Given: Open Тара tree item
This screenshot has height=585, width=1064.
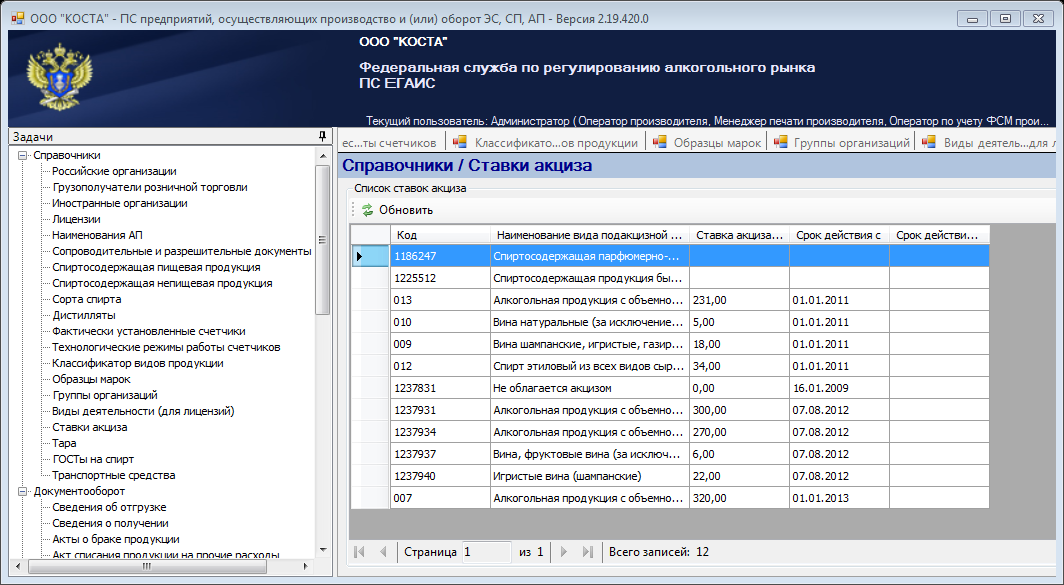Looking at the screenshot, I should coord(64,443).
